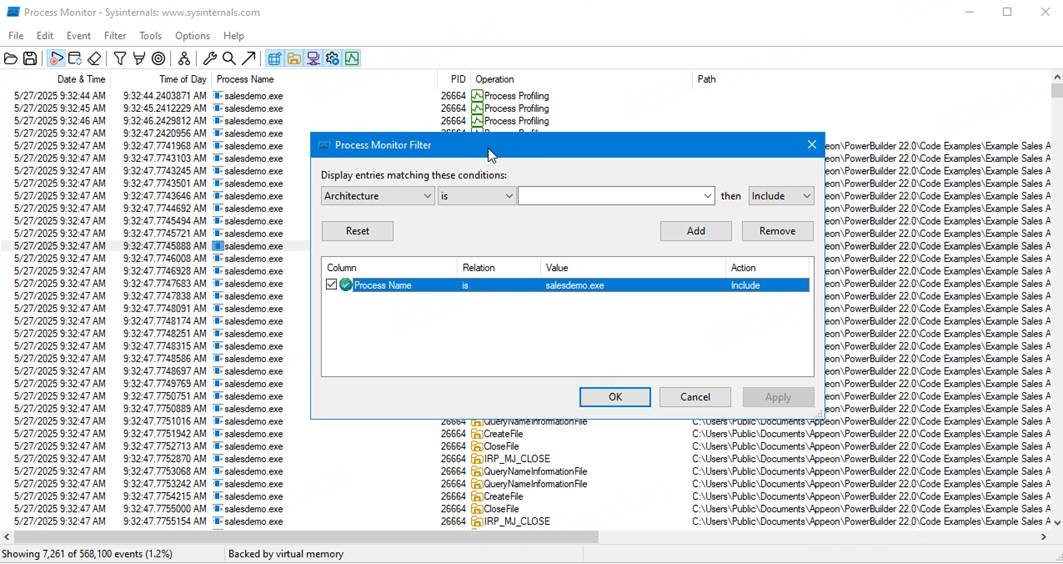The width and height of the screenshot is (1063, 564).
Task: Select event row at 9:32:47.7755154 AM
Action: [x=525, y=521]
